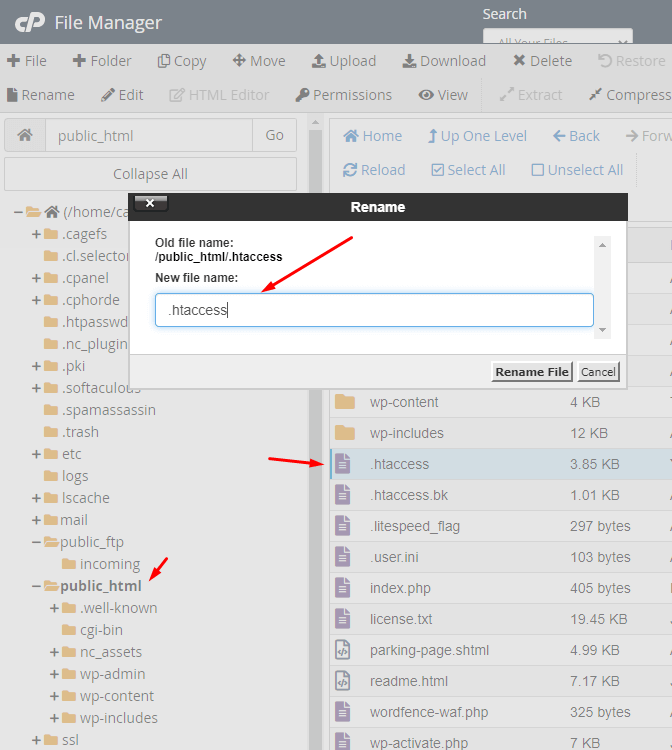Select incoming folder in tree

110,564
